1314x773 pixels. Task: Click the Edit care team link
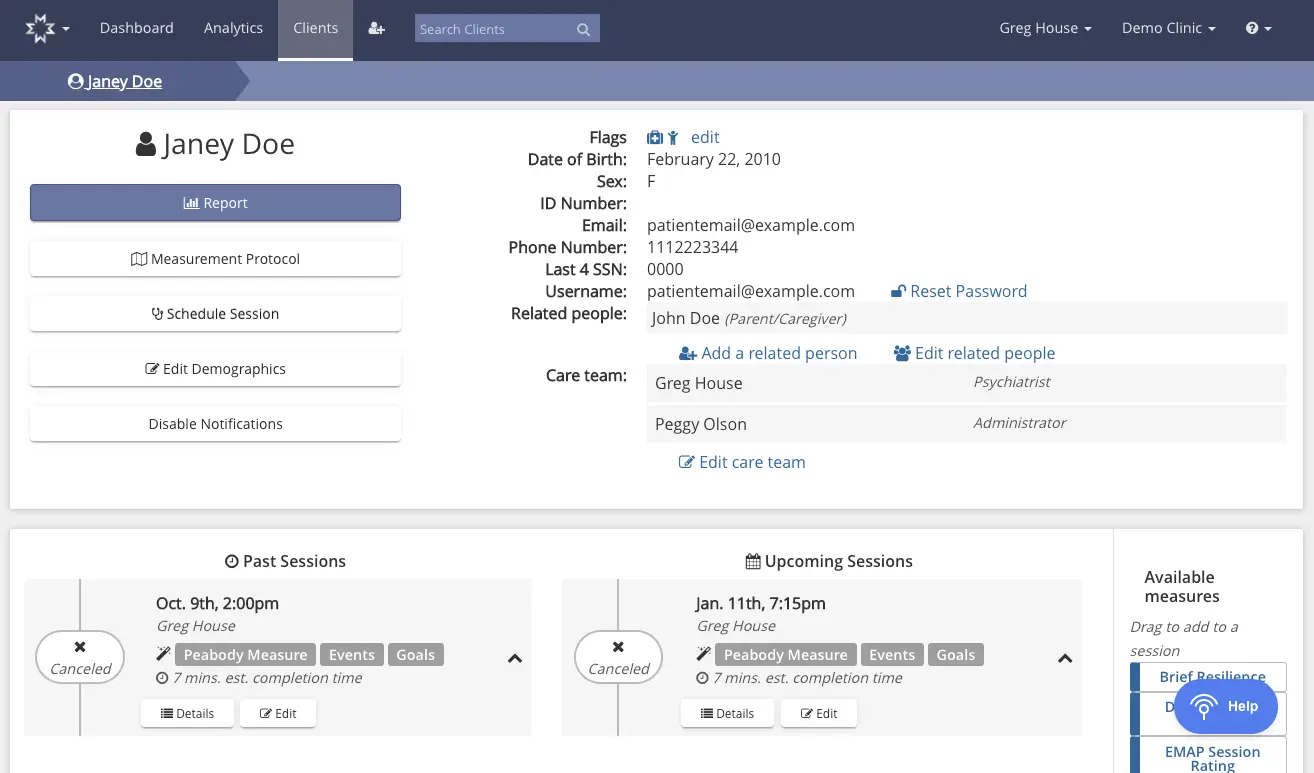tap(742, 461)
